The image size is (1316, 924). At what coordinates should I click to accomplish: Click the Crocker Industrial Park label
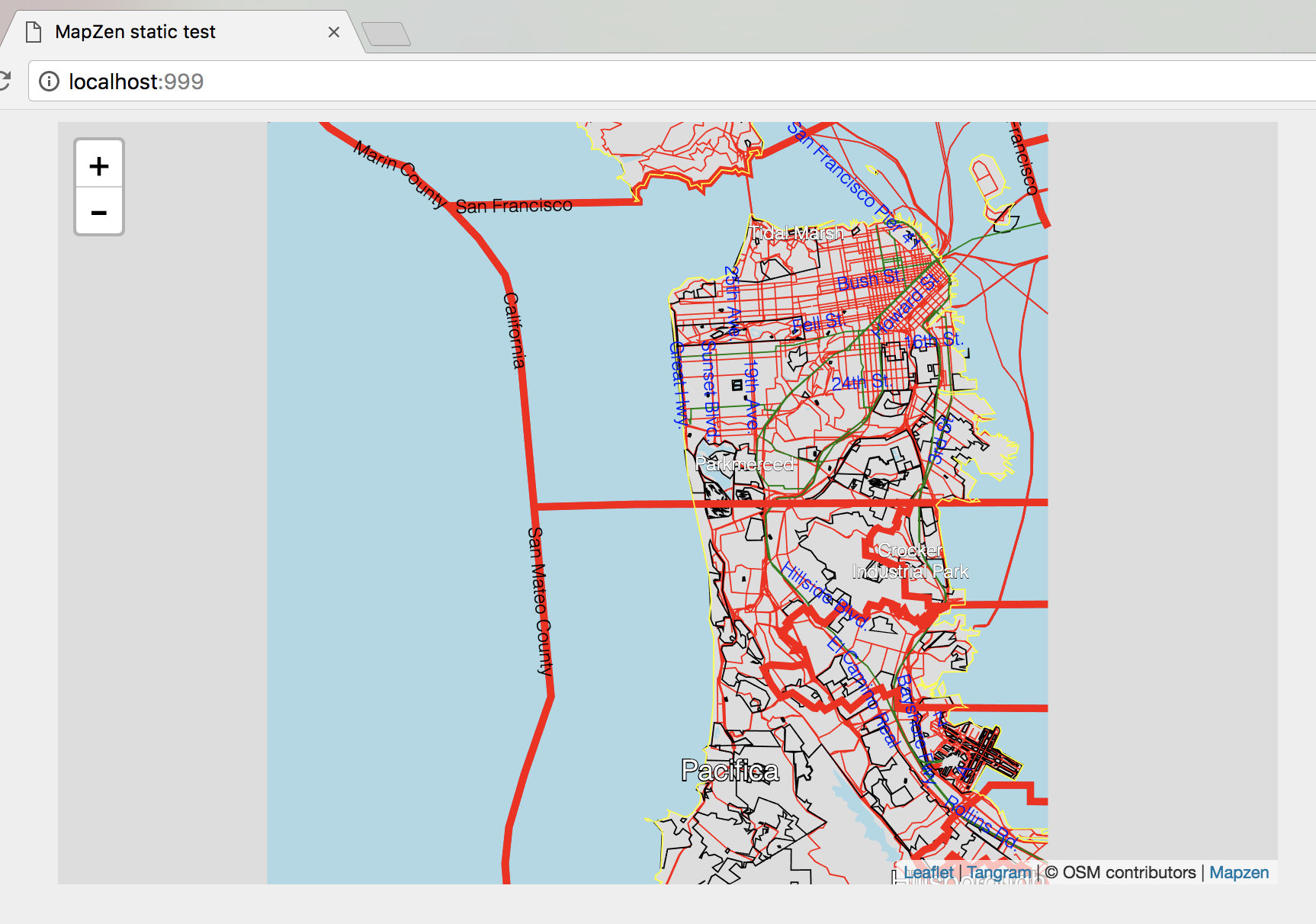[910, 561]
